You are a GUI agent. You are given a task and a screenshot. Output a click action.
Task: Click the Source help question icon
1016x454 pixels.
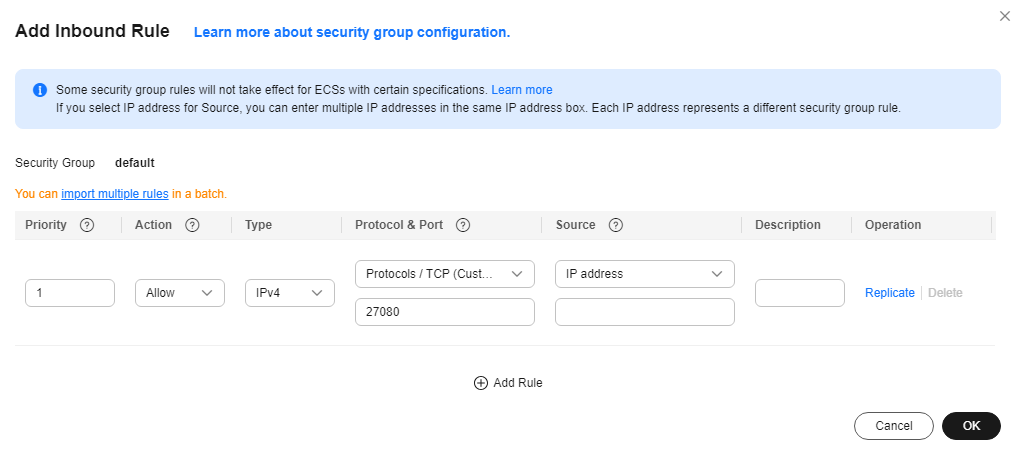616,225
